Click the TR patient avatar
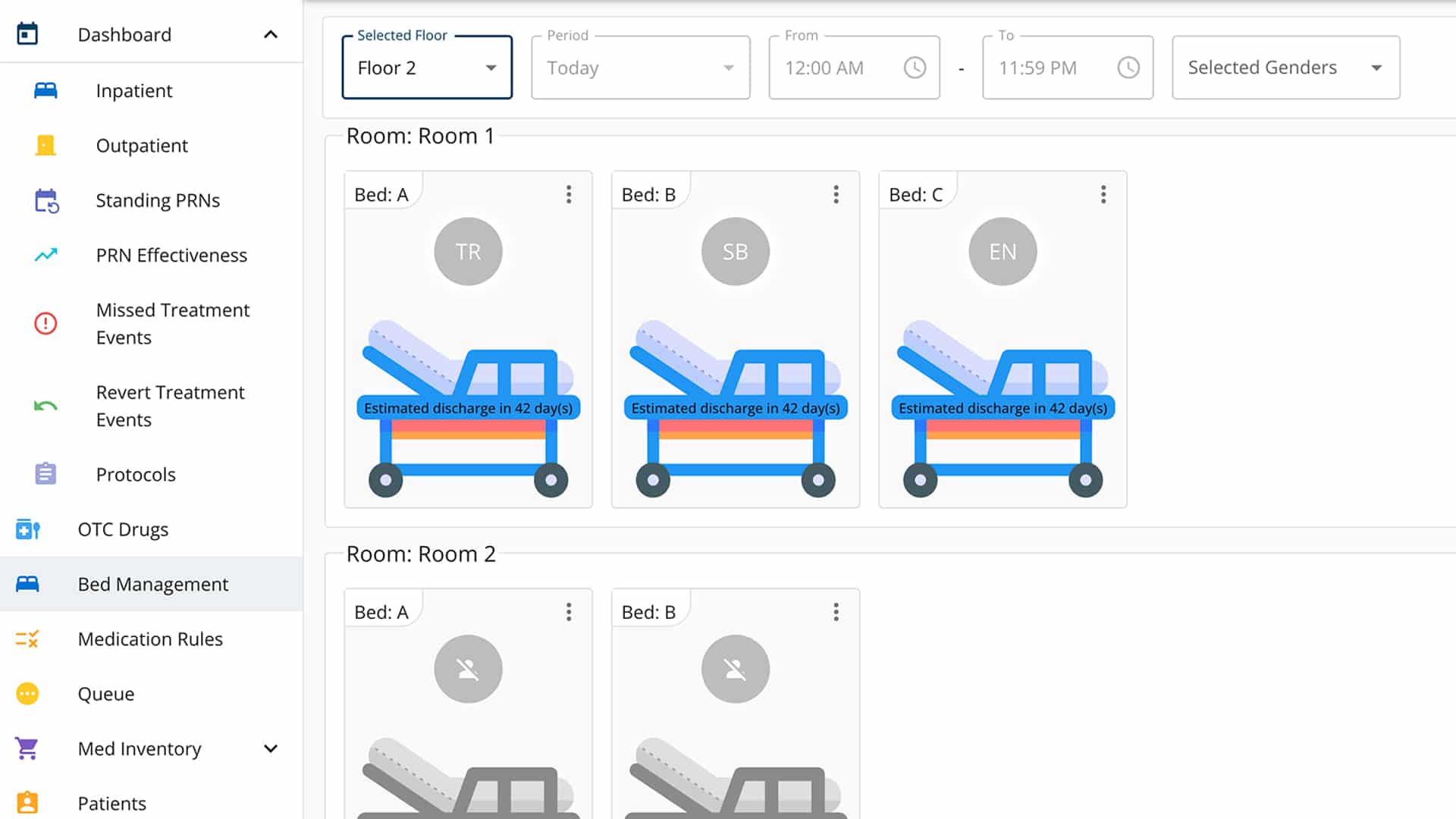The width and height of the screenshot is (1456, 819). click(x=468, y=252)
